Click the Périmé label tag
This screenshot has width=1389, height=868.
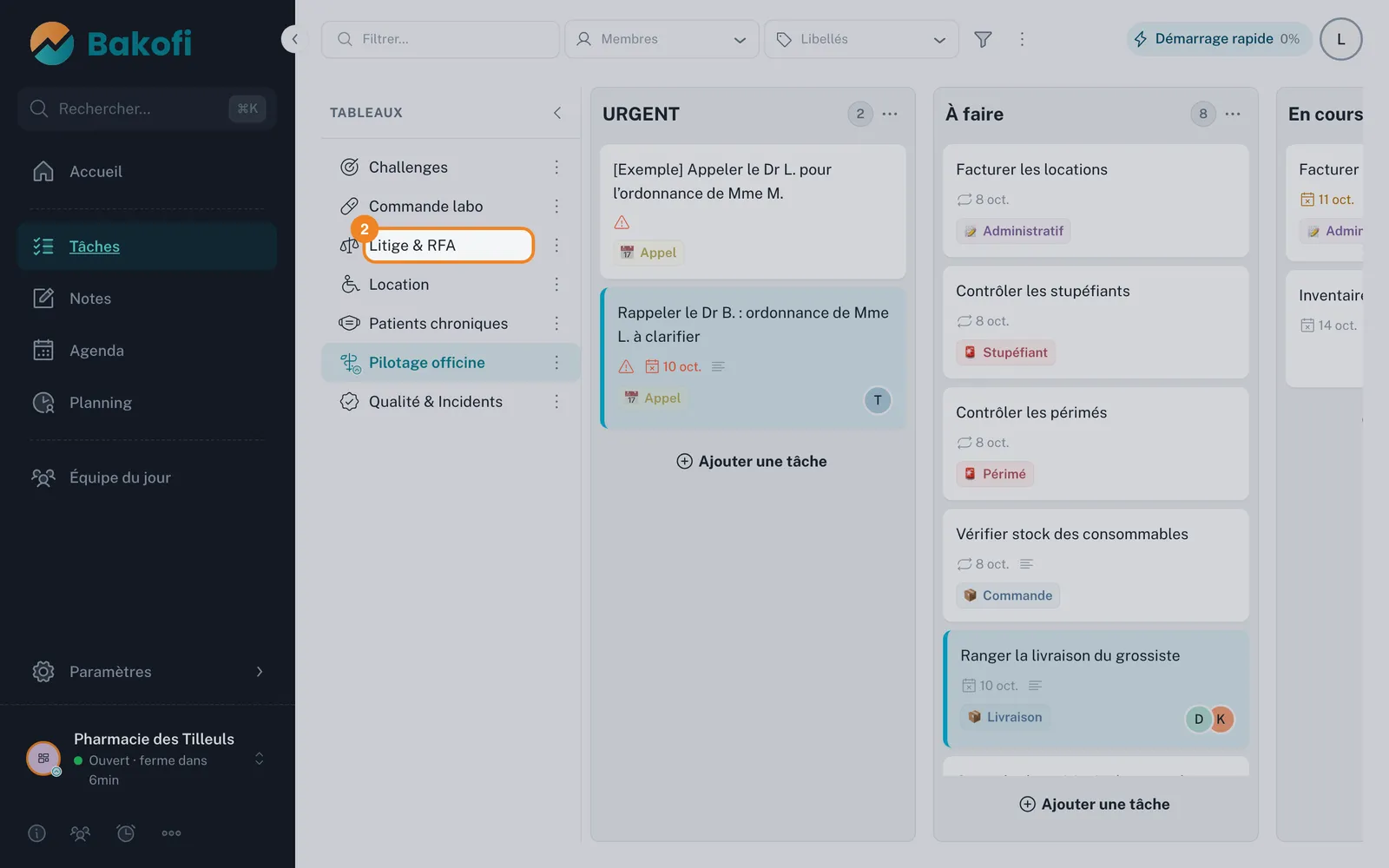tap(995, 474)
